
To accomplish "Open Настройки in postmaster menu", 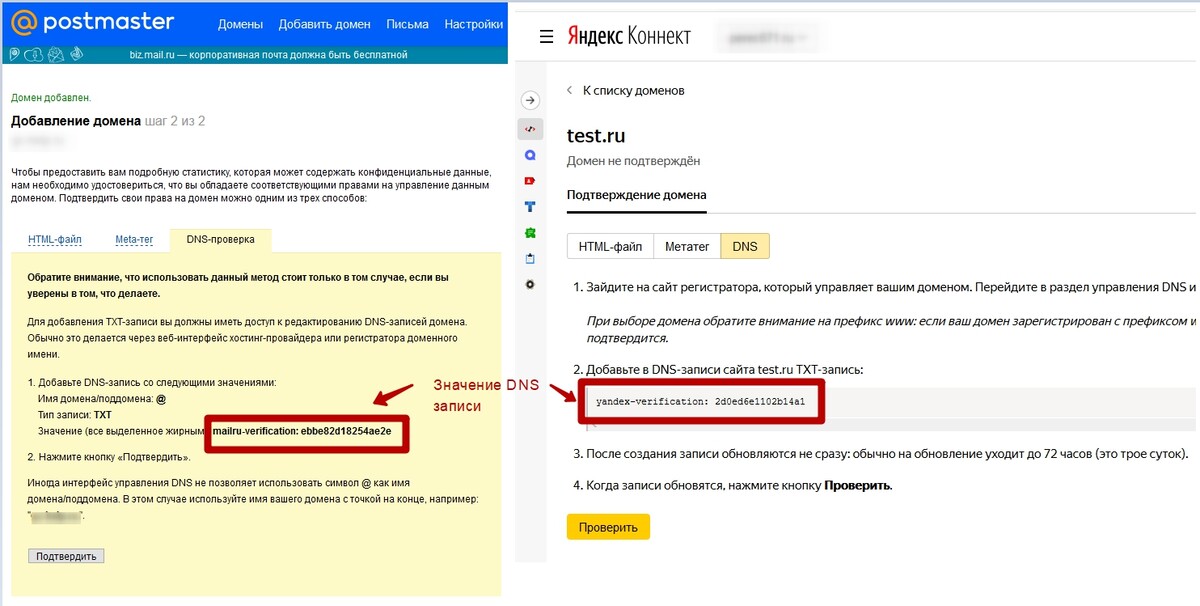I will [474, 24].
